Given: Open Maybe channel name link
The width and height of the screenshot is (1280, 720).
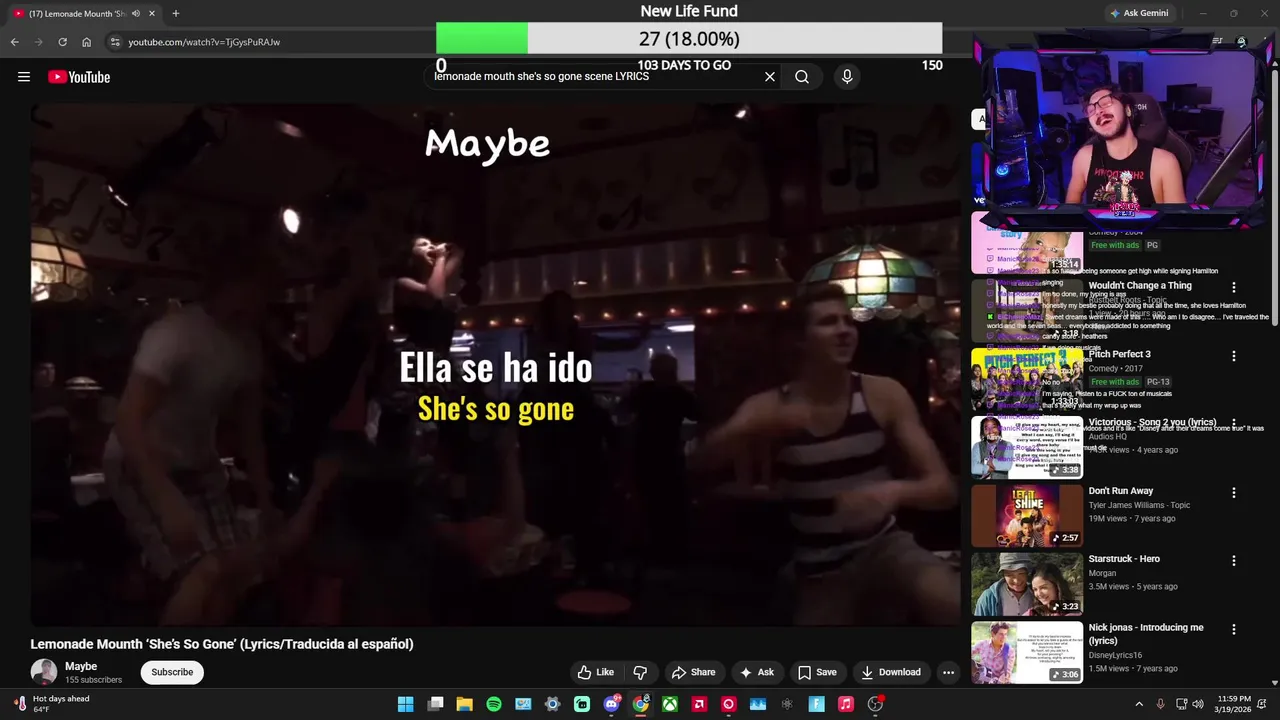Looking at the screenshot, I should pos(81,666).
